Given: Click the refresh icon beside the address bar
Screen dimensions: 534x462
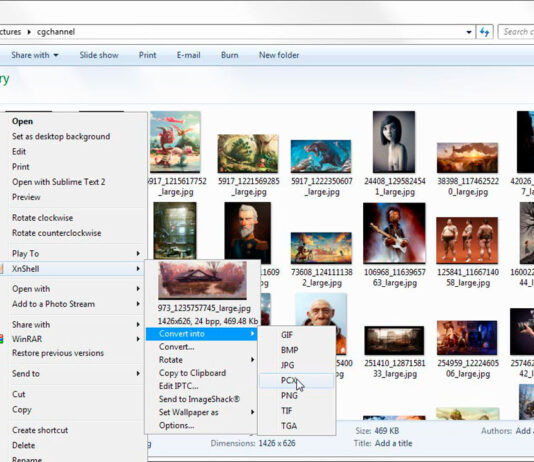Looking at the screenshot, I should [484, 32].
